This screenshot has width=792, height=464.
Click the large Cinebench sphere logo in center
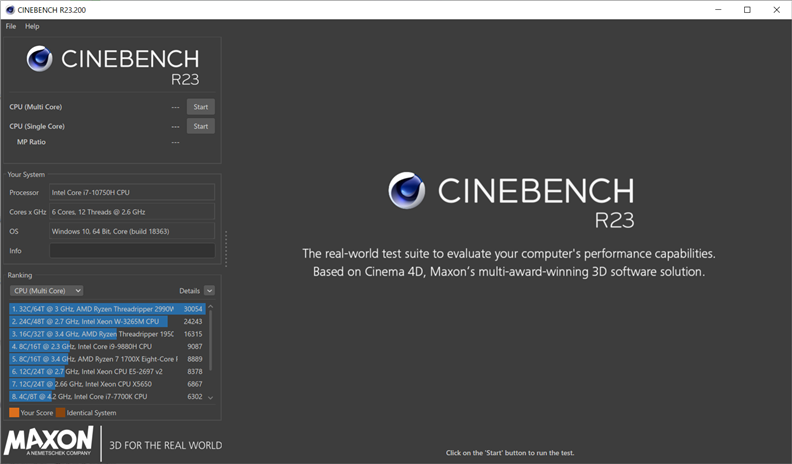coord(407,190)
